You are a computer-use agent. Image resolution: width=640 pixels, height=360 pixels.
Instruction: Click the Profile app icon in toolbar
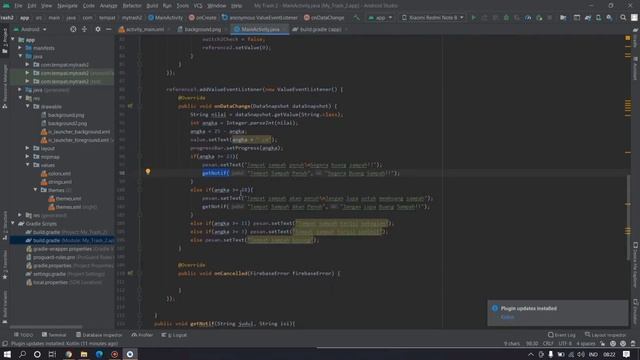pyautogui.click(x=528, y=18)
